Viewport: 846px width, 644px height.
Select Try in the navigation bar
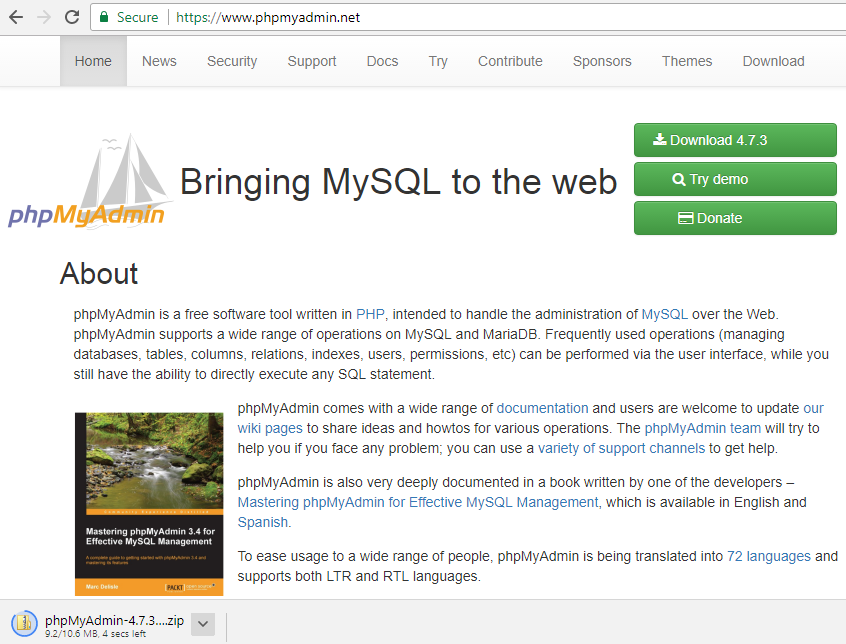tap(438, 61)
